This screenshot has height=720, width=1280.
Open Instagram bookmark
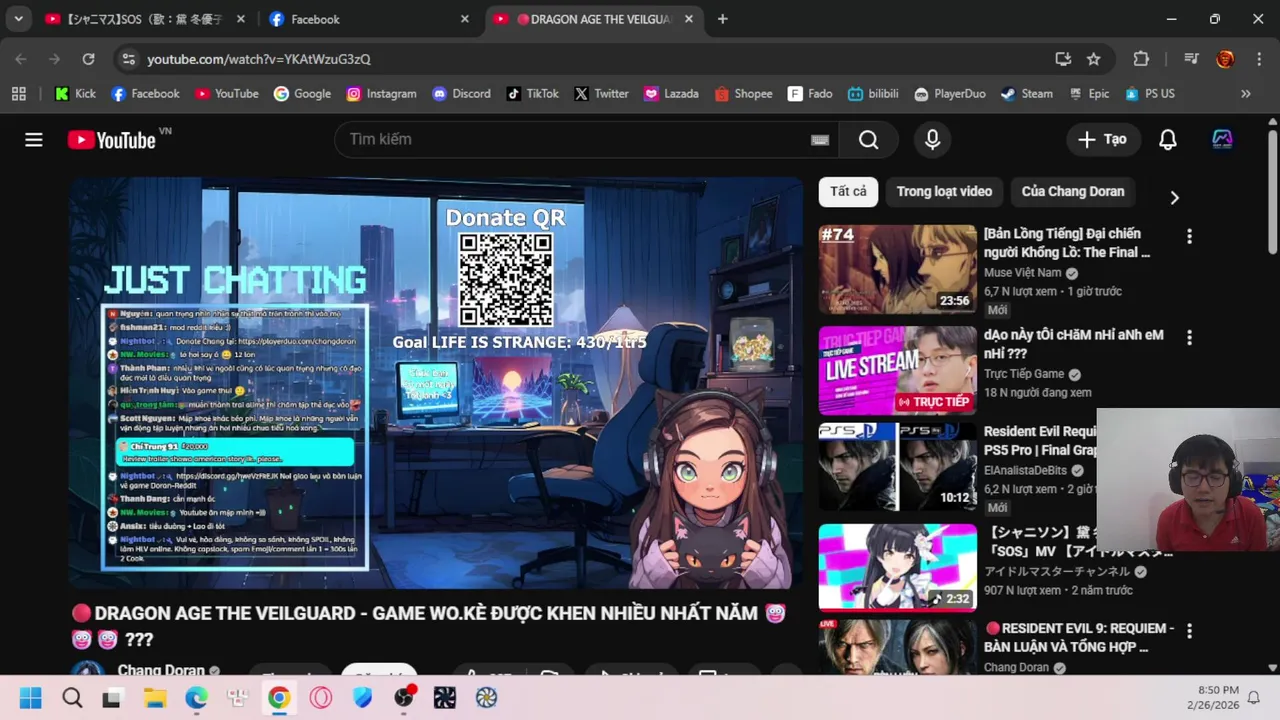tap(381, 93)
